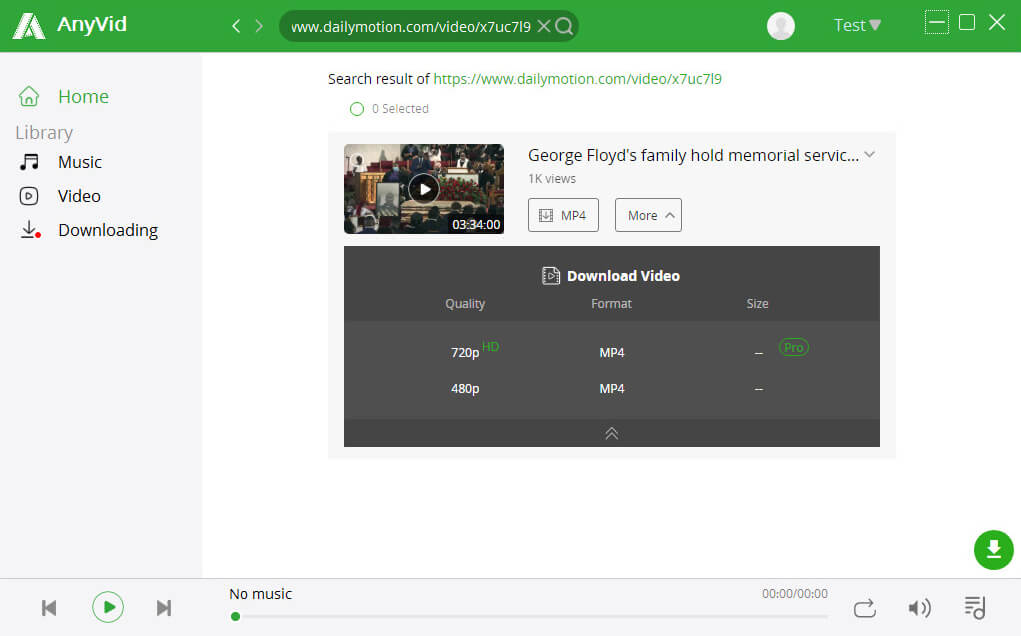The image size is (1021, 636).
Task: Toggle the 0 Selected radio circle
Action: point(357,109)
